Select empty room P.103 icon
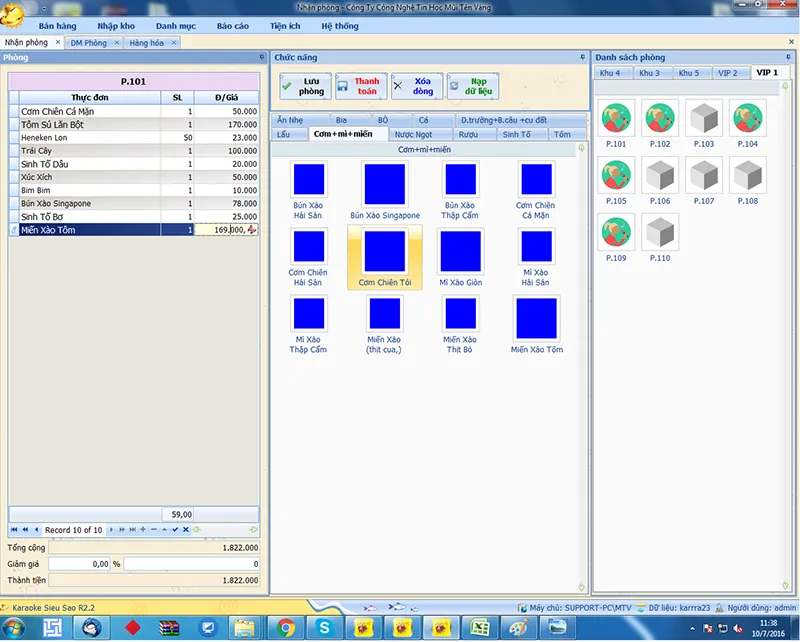Screen dimensions: 800x642 [703, 120]
